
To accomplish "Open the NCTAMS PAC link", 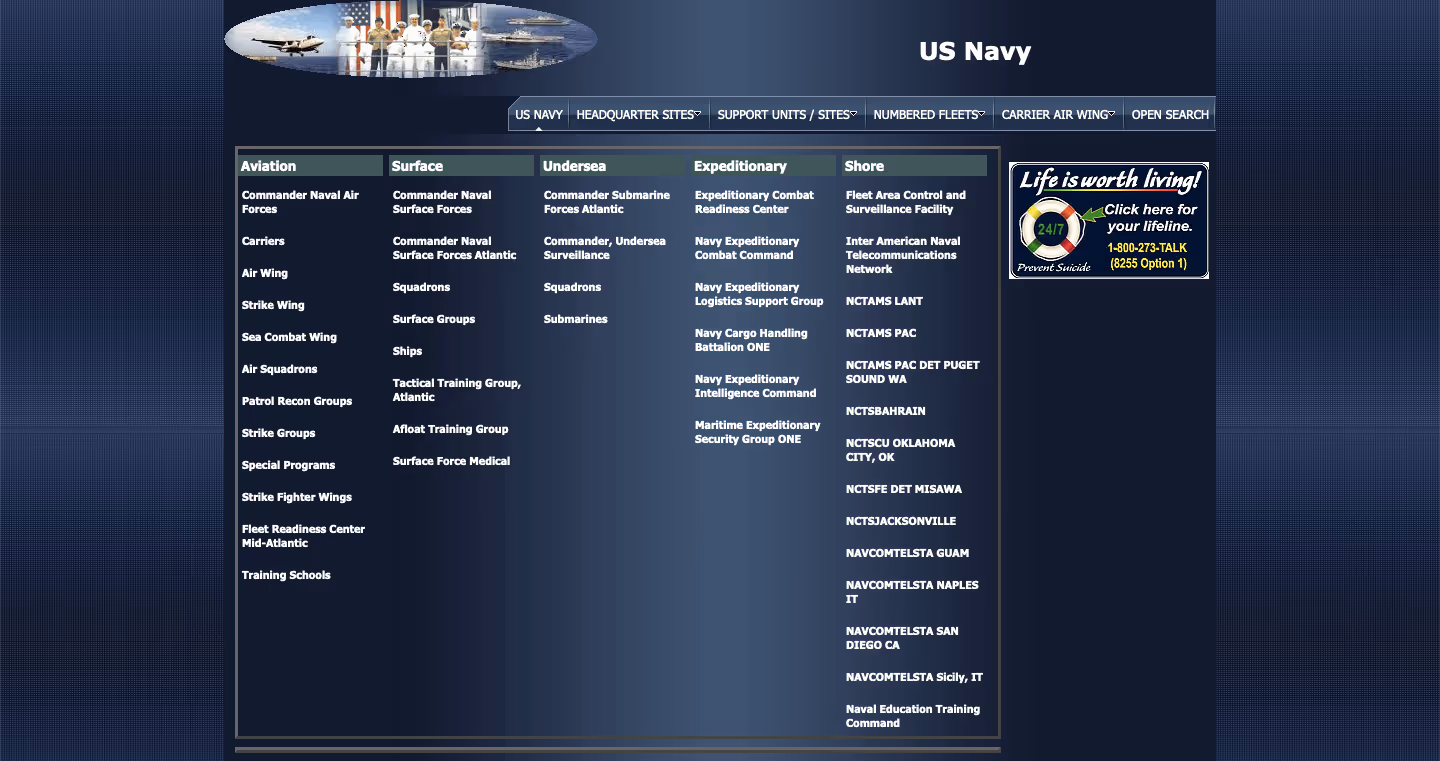I will (881, 333).
